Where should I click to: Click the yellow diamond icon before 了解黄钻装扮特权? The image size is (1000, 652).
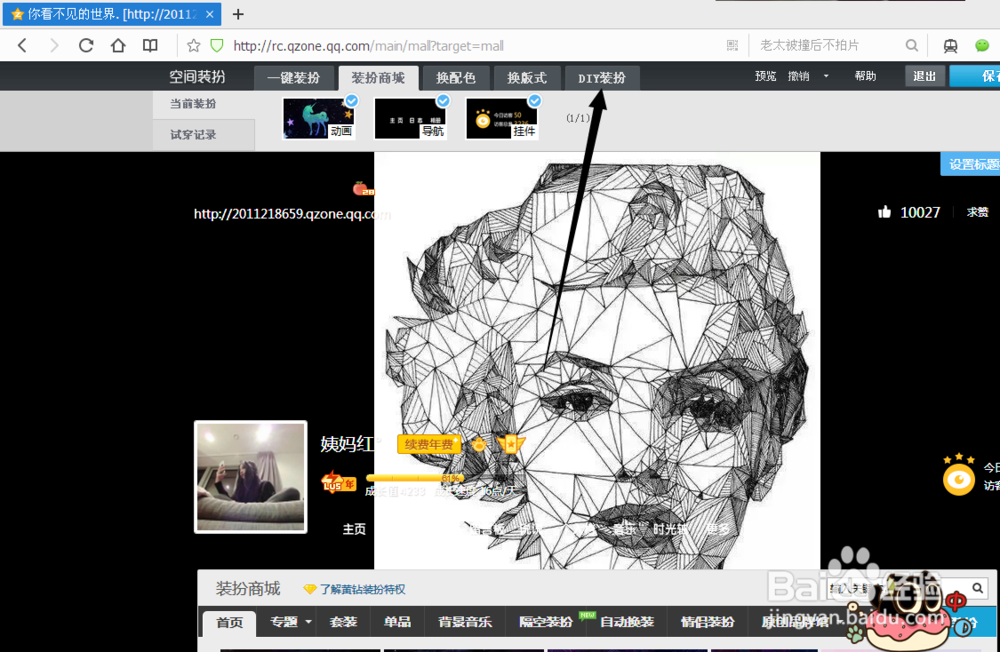pos(309,589)
